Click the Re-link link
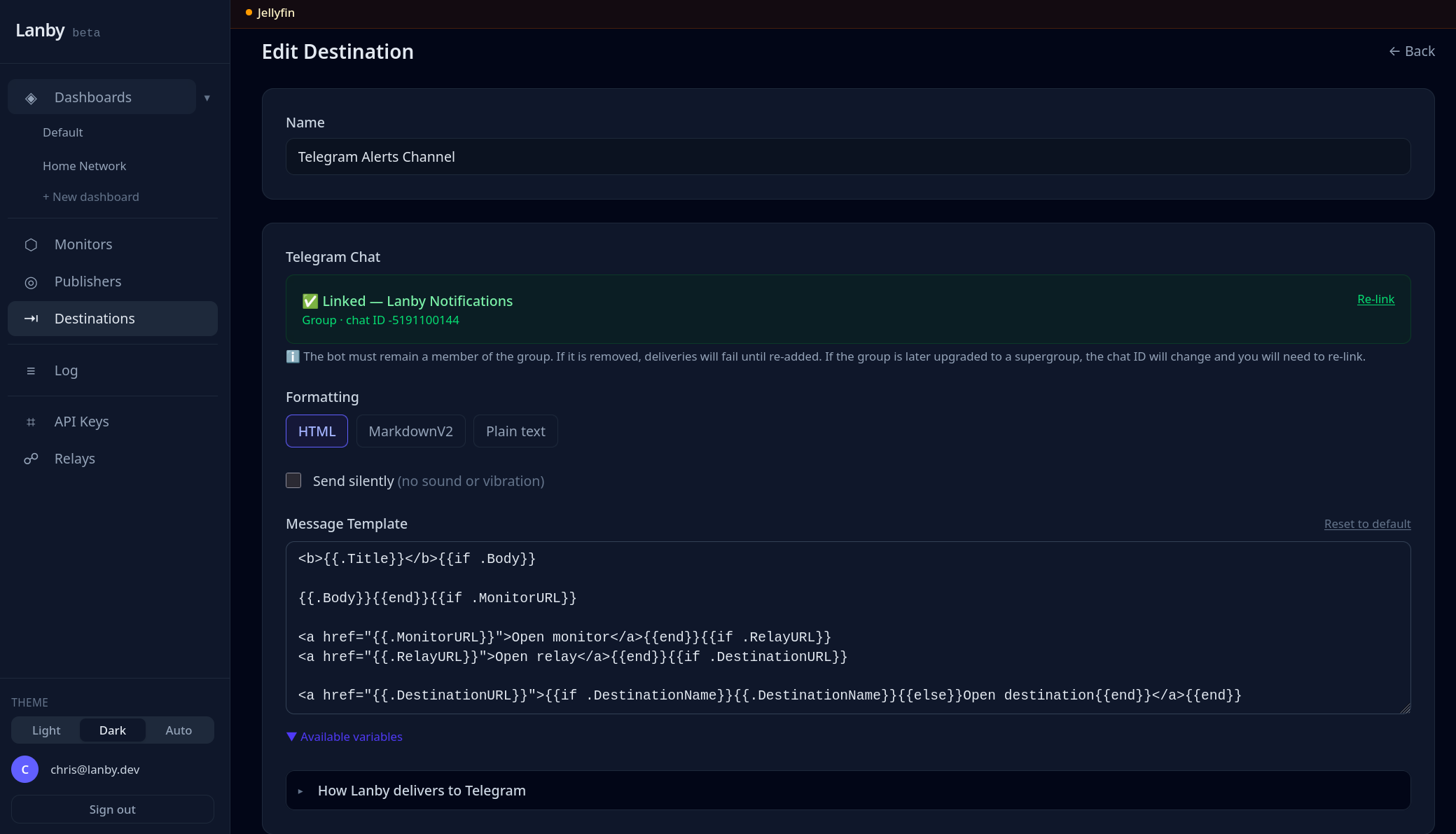This screenshot has height=834, width=1456. (1375, 299)
